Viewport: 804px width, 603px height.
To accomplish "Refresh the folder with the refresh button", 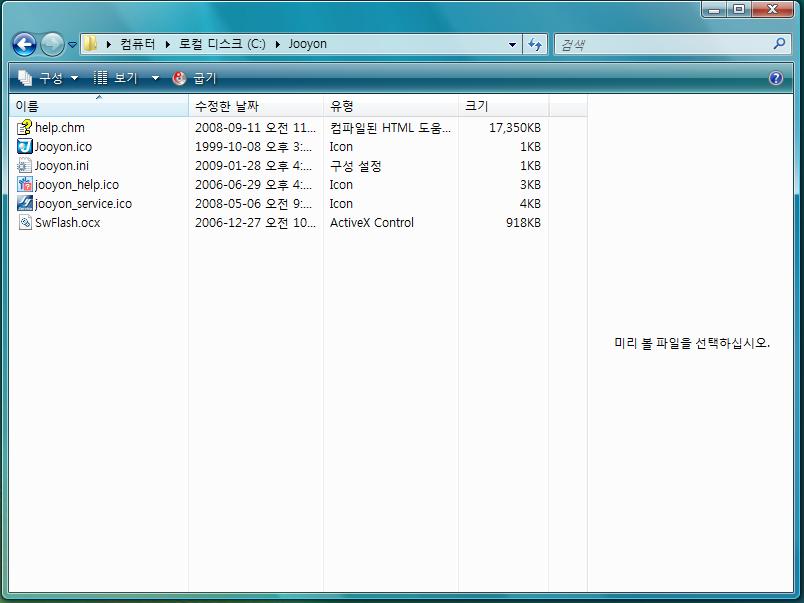I will pyautogui.click(x=535, y=45).
